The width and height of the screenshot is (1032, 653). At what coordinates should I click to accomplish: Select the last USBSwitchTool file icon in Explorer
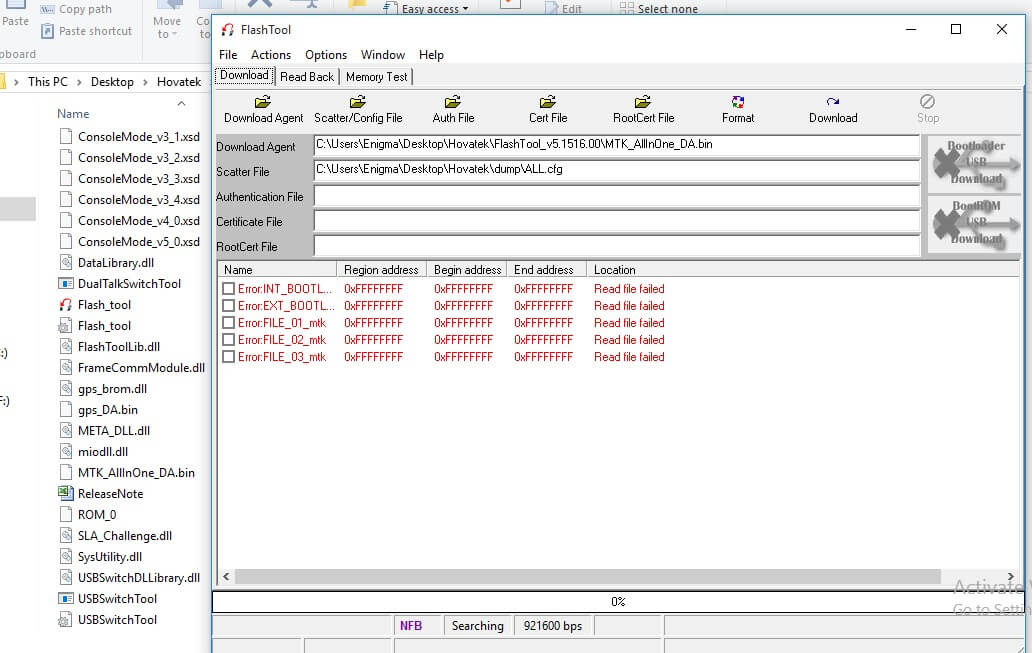(x=65, y=619)
